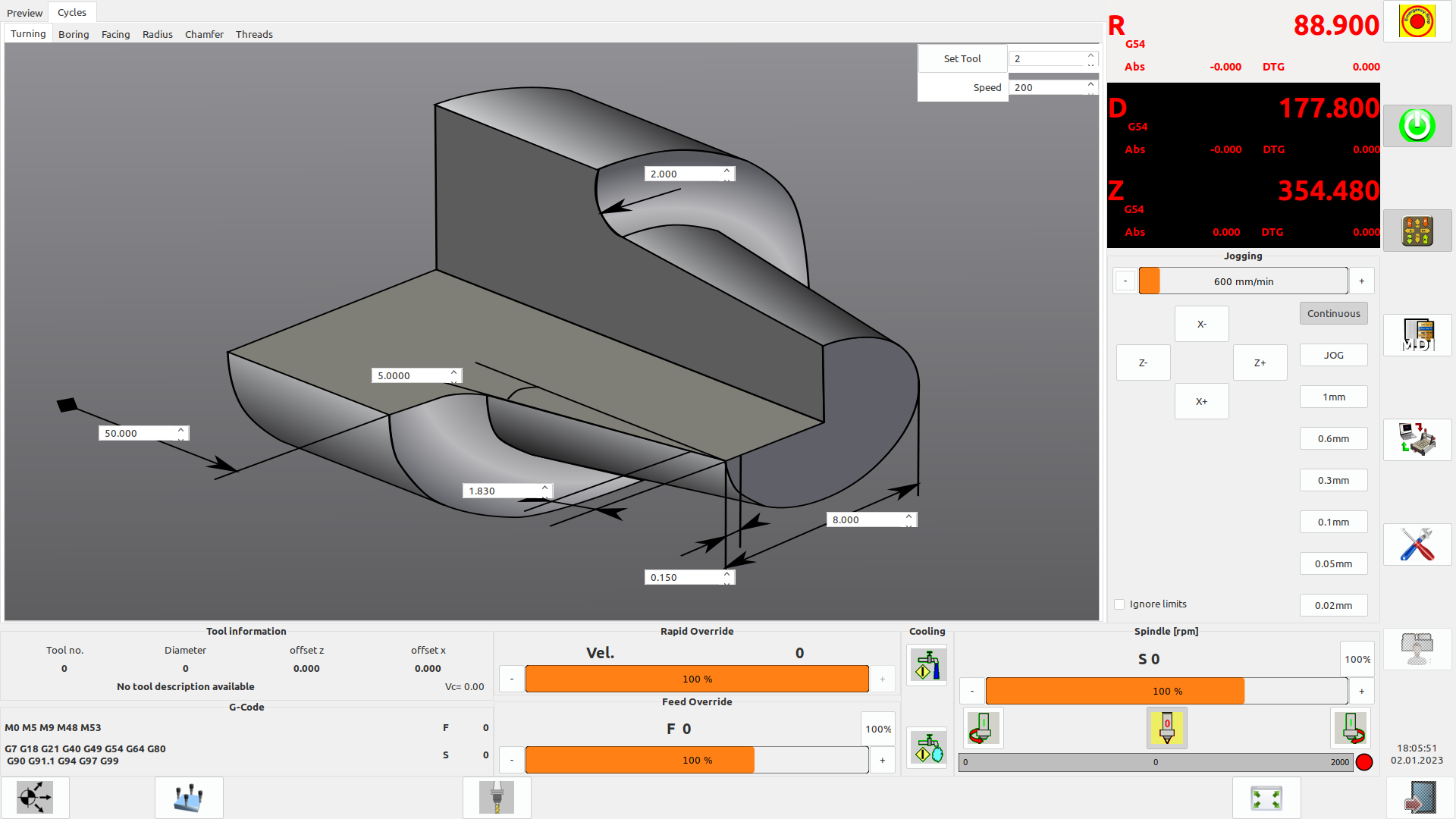Toggle mist coolant icon
The width and height of the screenshot is (1456, 819).
[927, 748]
